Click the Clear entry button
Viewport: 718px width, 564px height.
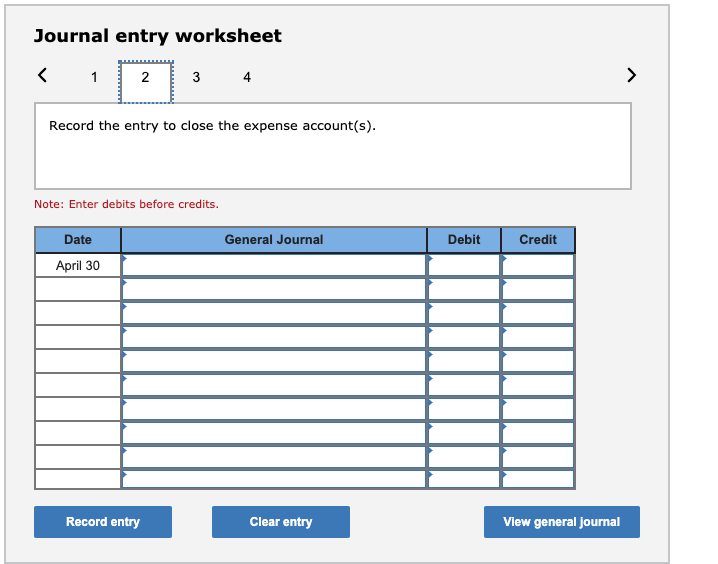(x=281, y=522)
